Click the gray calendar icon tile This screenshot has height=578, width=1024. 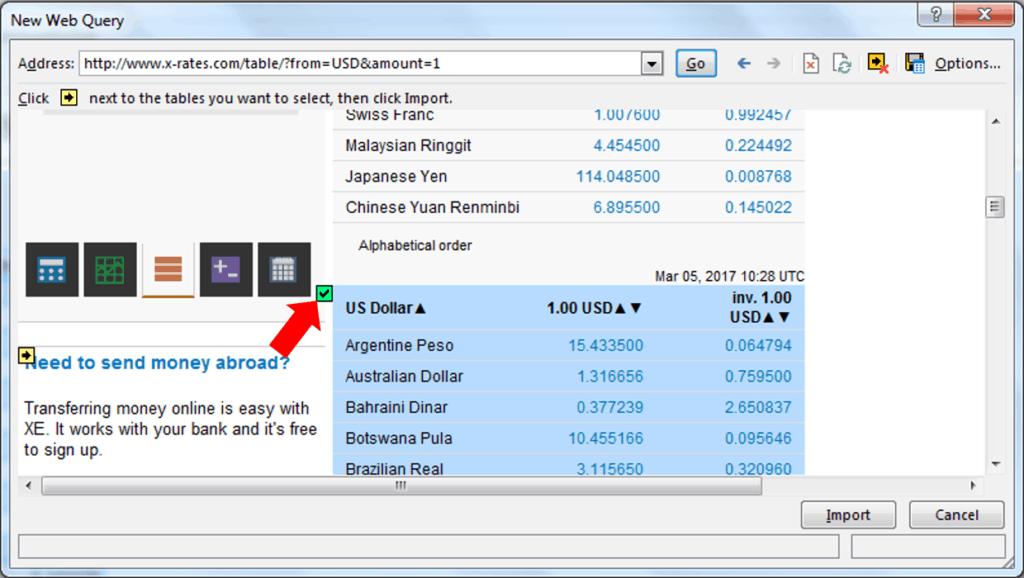click(x=284, y=269)
